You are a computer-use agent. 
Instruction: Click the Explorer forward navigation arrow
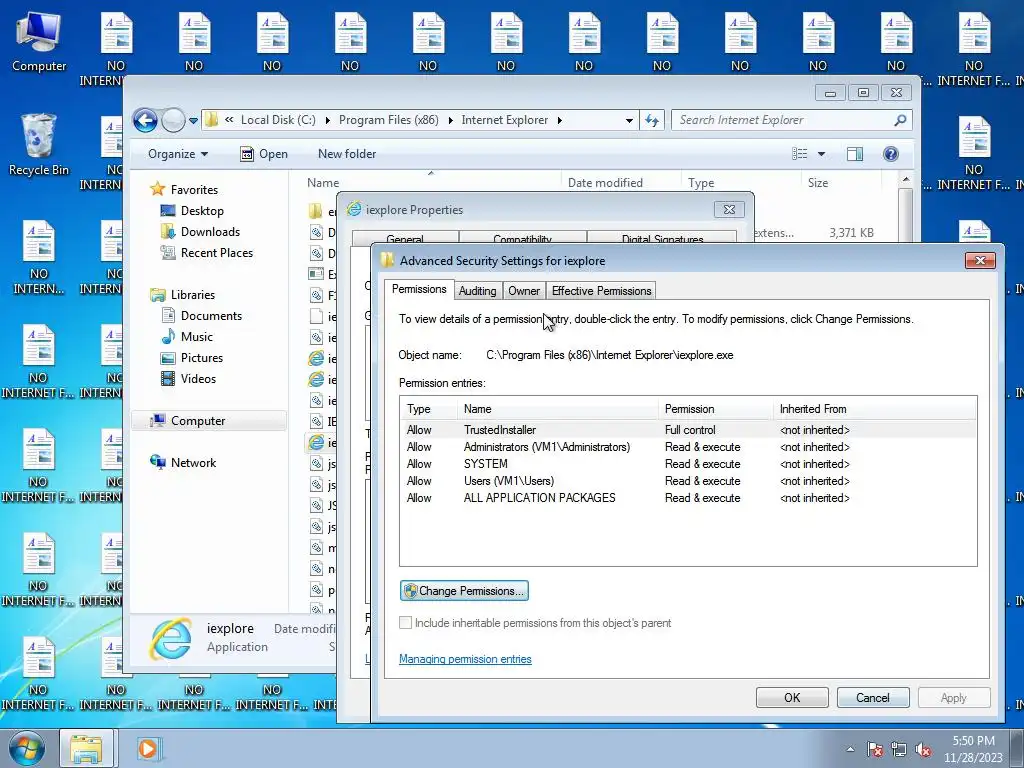173,120
